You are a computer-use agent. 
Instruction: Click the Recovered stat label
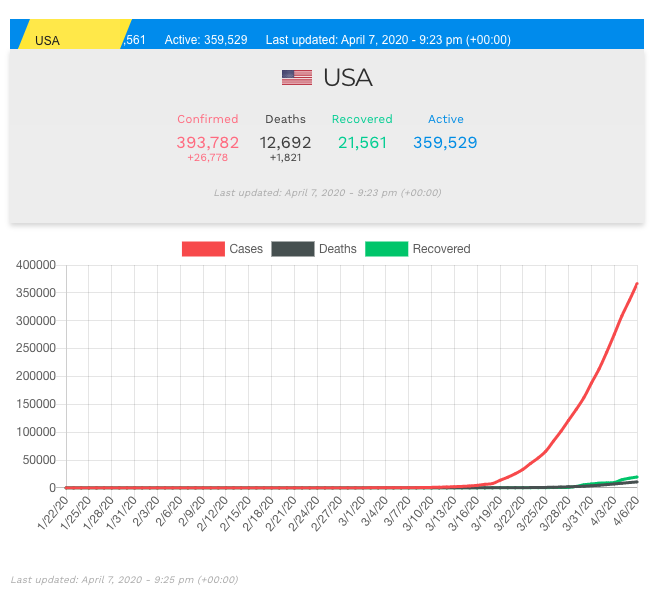click(362, 119)
